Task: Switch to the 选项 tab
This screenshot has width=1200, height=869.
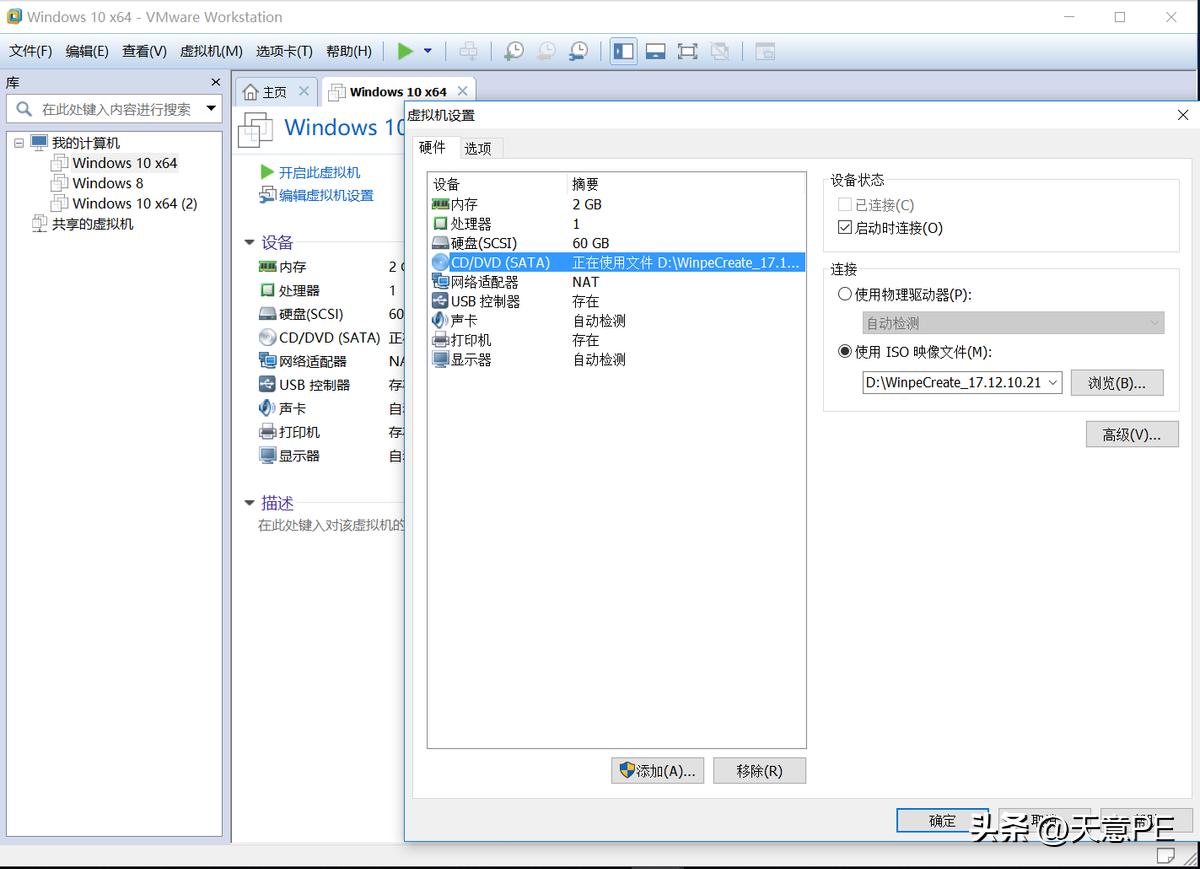Action: [478, 147]
